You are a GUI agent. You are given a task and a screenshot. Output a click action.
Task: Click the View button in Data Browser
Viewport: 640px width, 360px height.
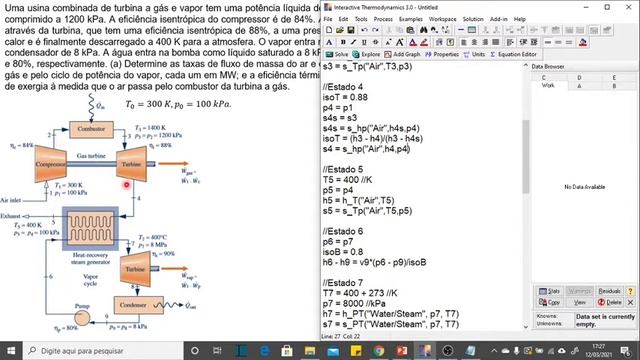tap(579, 302)
